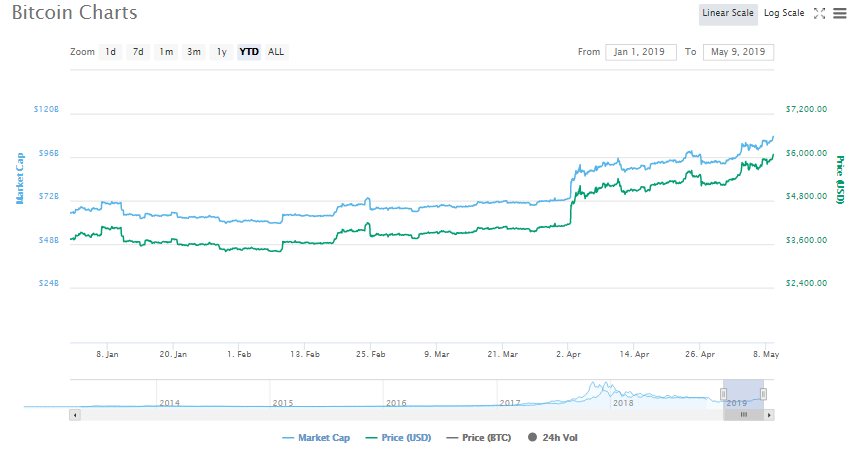Click the right navigator range handle
This screenshot has height=449, width=859.
(763, 394)
